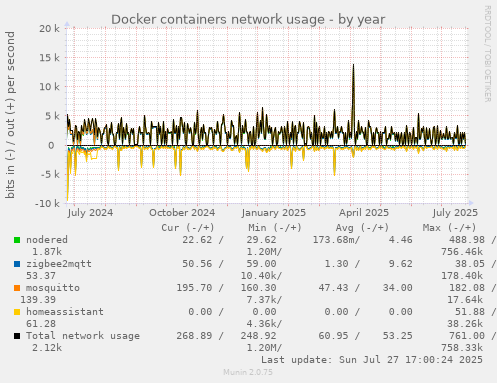Click the 'October 2024' x-axis label
Viewport: 497px width, 383px height.
(x=182, y=213)
